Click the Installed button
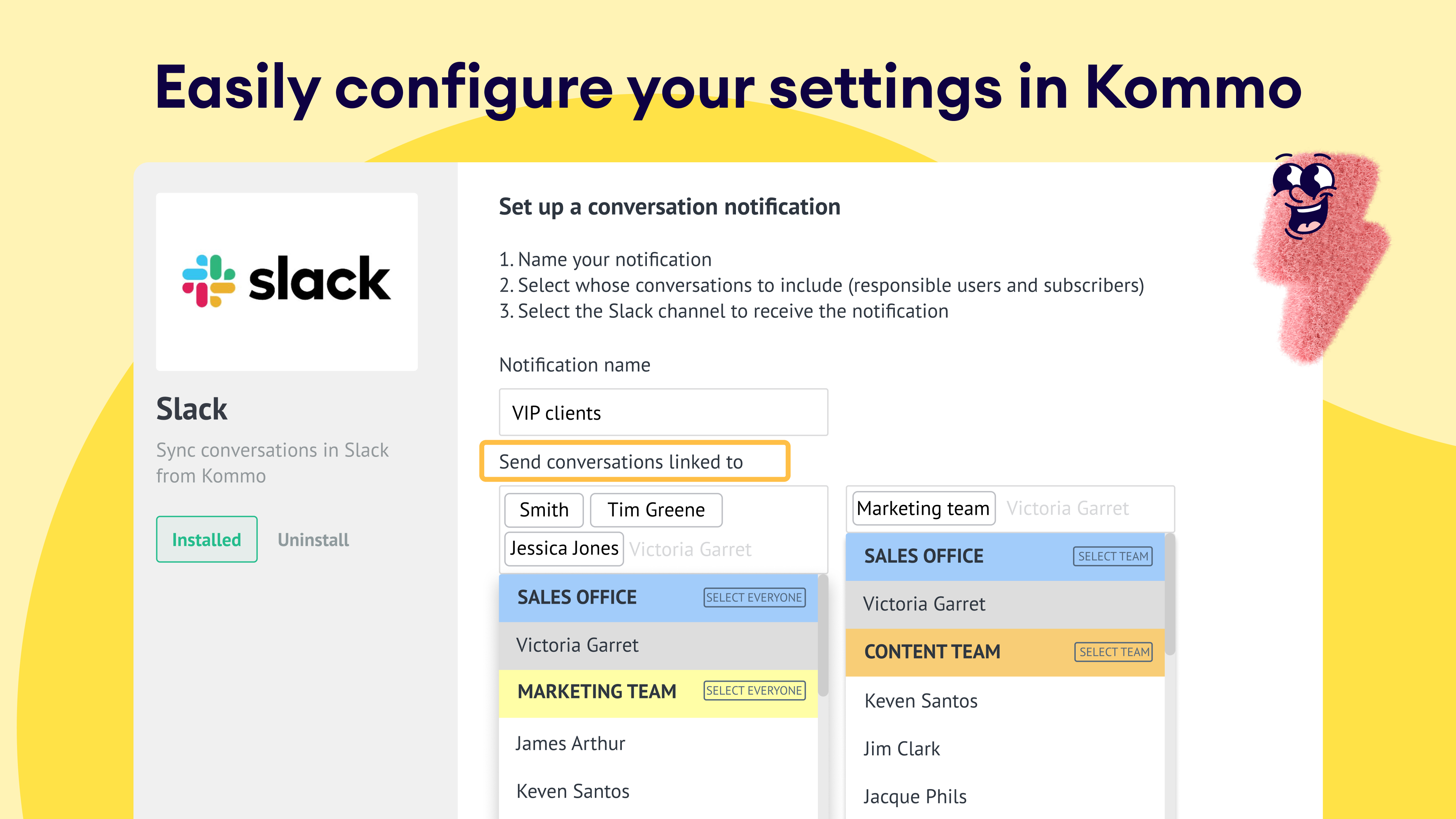The image size is (1456, 819). point(206,539)
